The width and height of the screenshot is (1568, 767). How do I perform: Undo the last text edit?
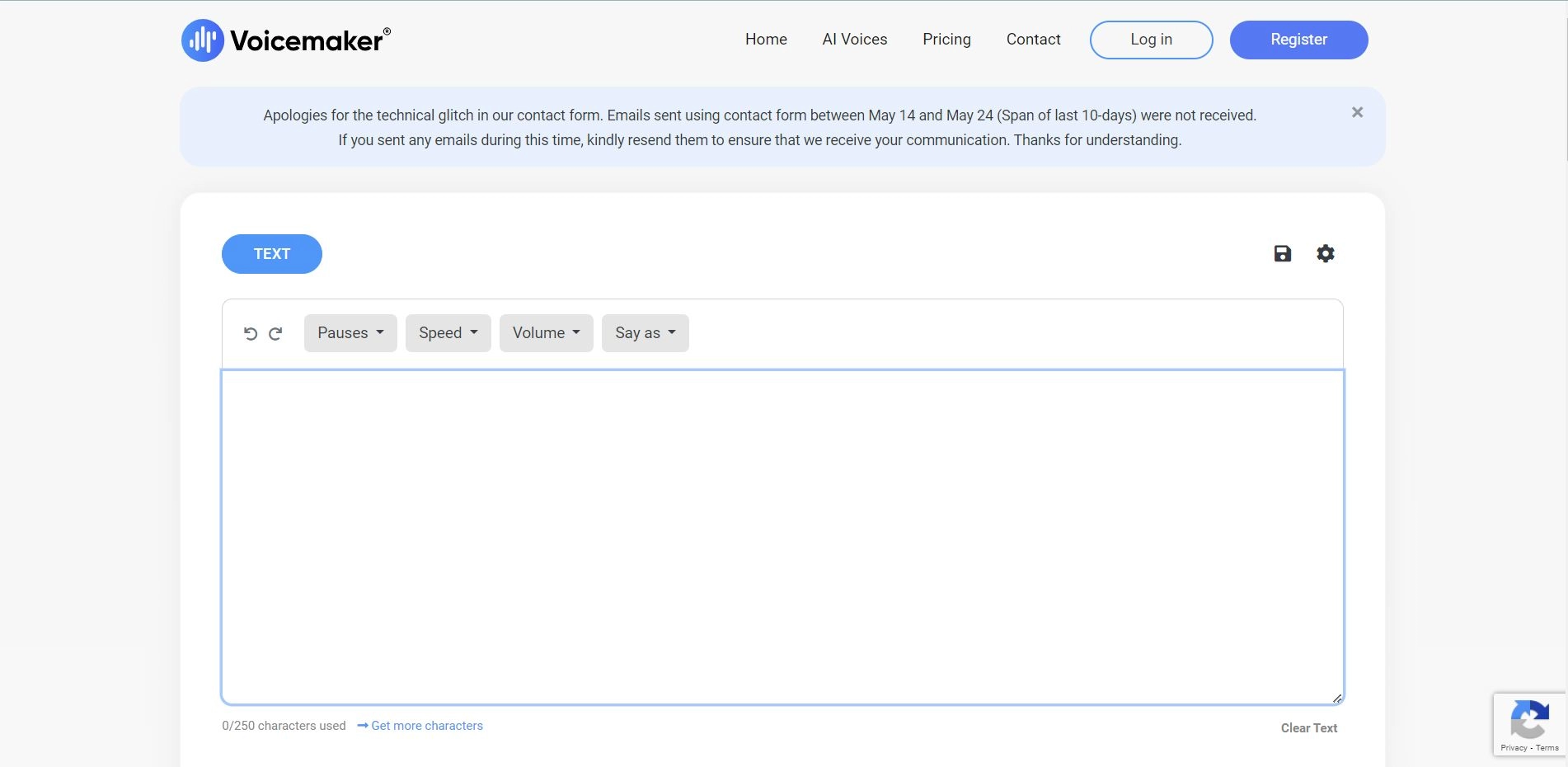click(251, 333)
